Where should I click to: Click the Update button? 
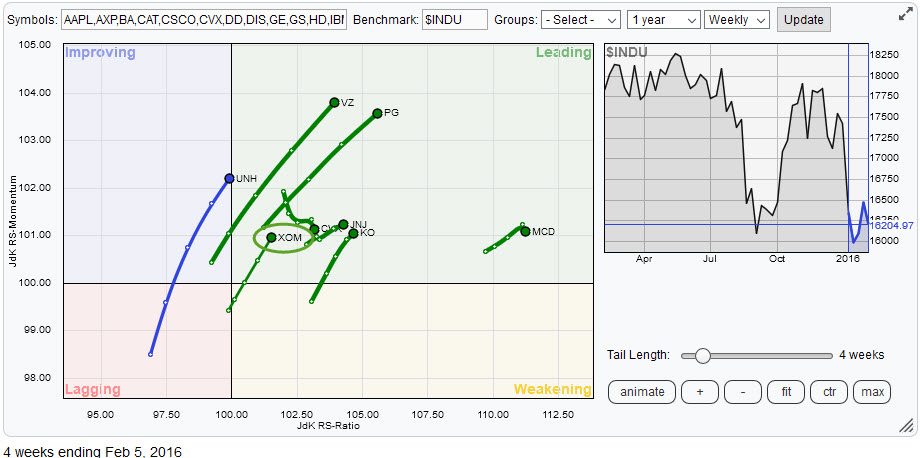point(803,19)
